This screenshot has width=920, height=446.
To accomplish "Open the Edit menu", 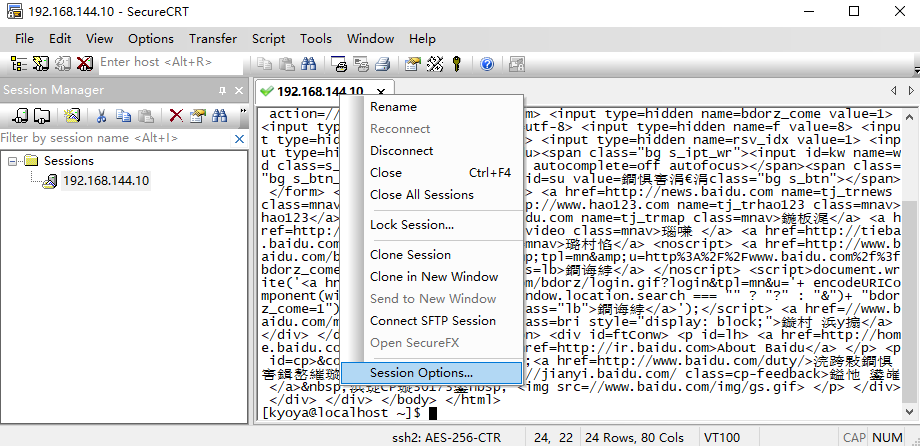I will click(x=60, y=39).
